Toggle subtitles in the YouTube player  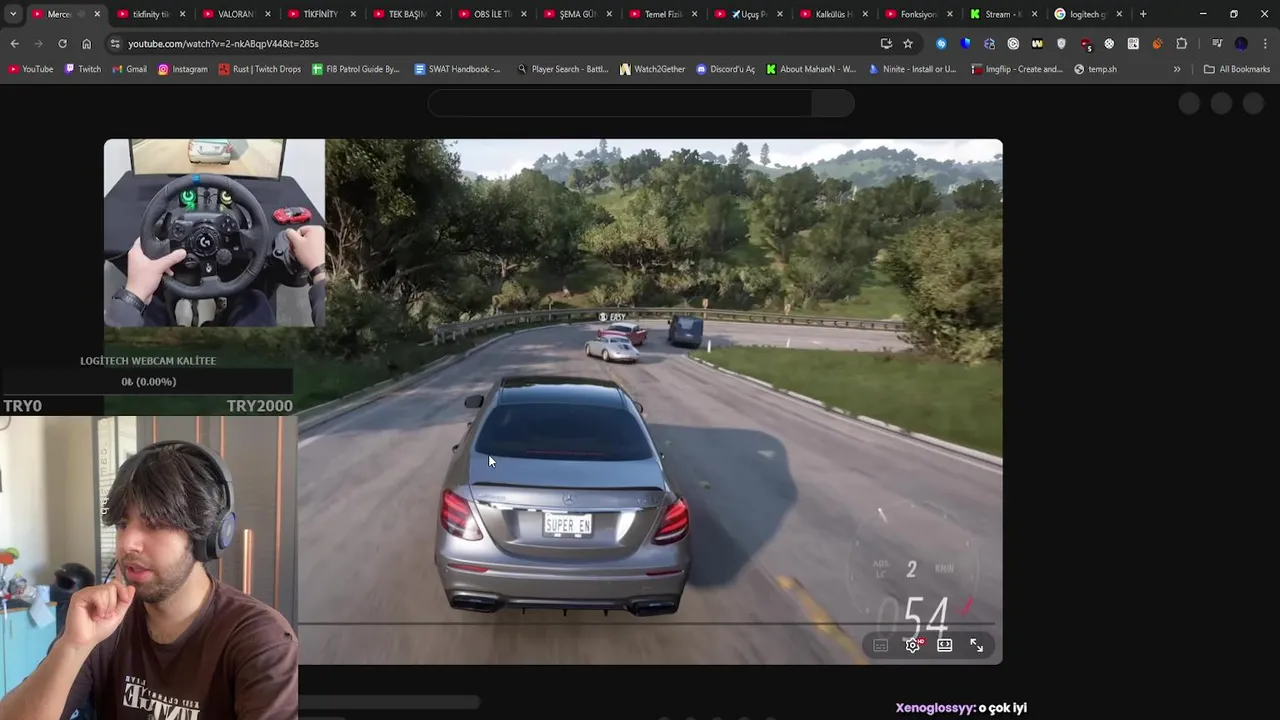[880, 645]
